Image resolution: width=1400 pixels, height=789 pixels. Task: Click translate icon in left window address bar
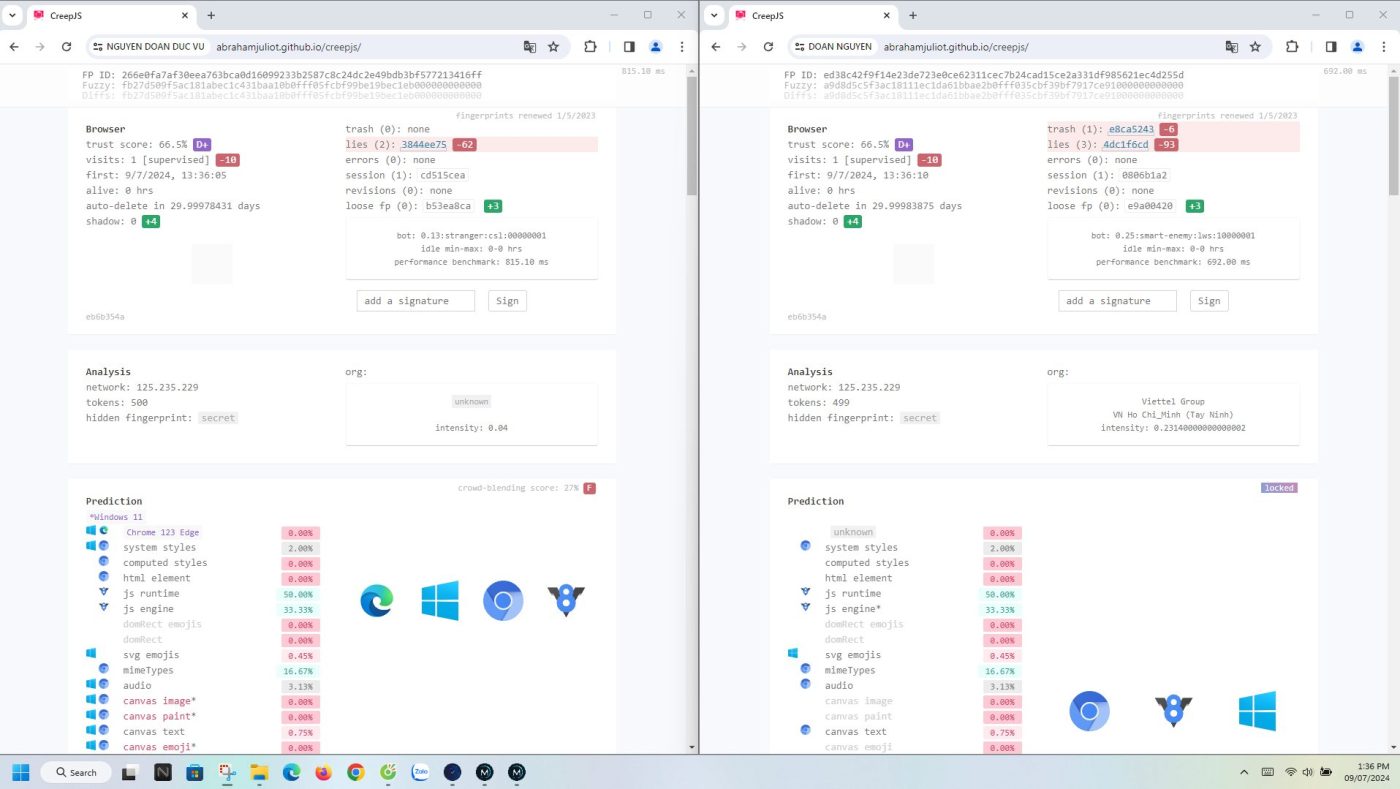[x=530, y=47]
